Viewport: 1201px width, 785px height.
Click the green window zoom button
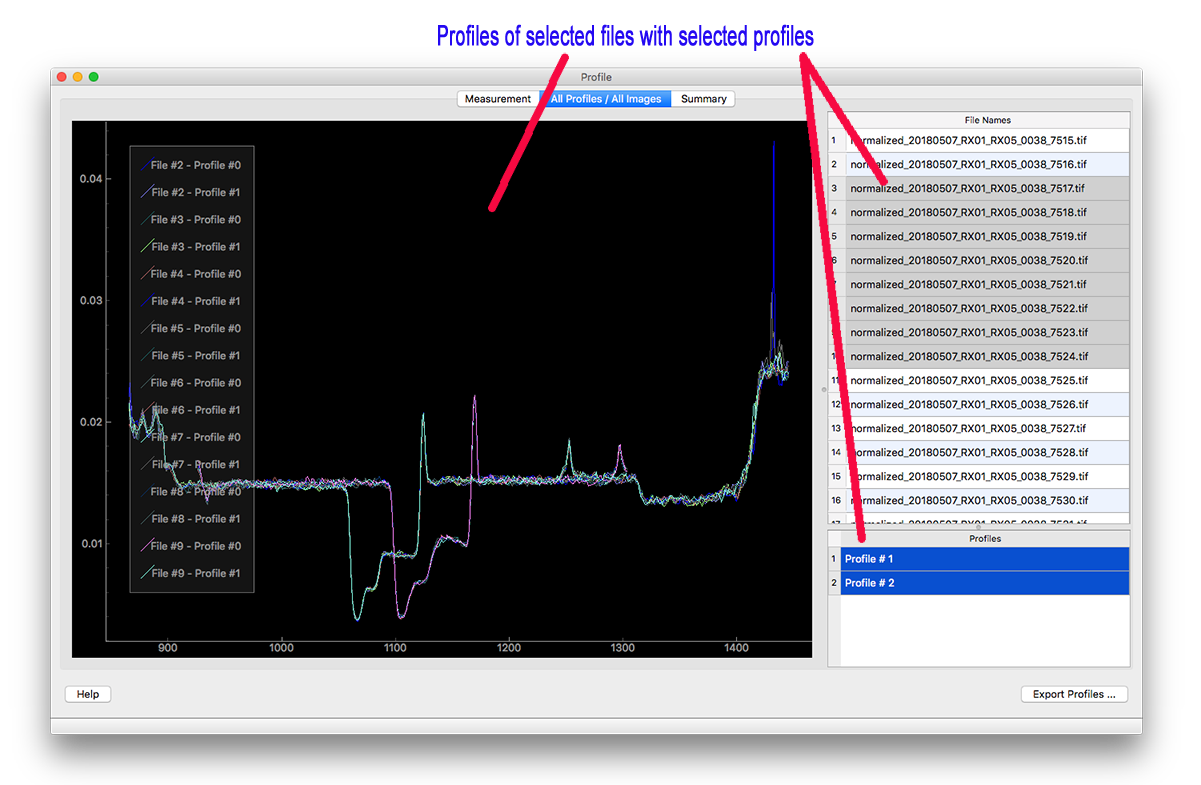(94, 77)
